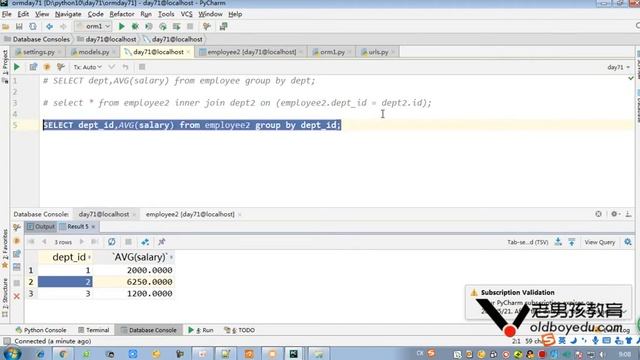Click the Commit checkmark icon
The height and width of the screenshot is (360, 640).
[x=111, y=67]
